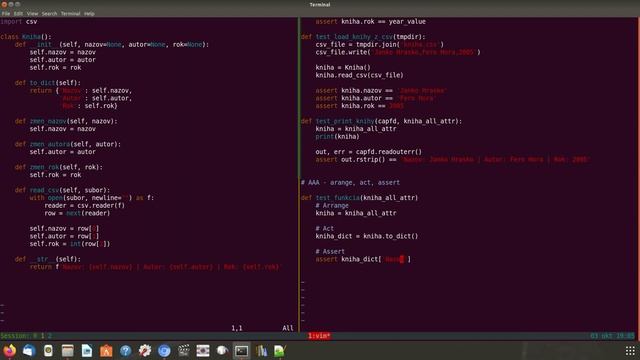Open the Files manager in the dock

click(67, 351)
